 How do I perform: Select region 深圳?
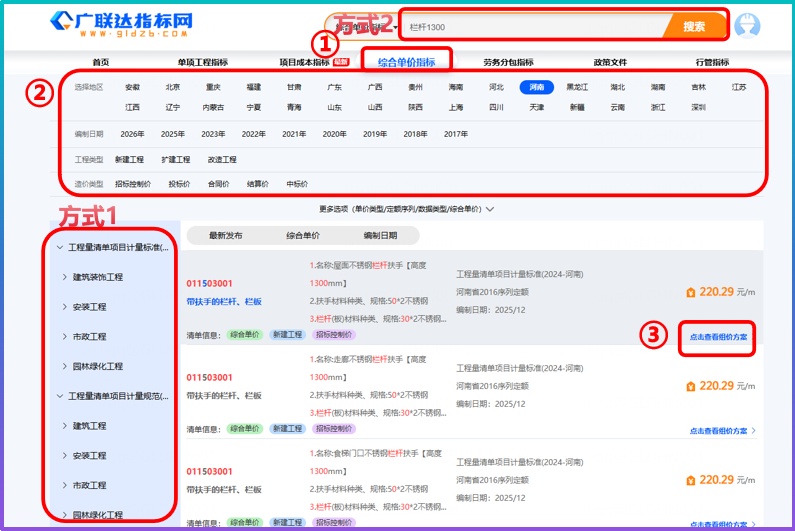point(698,108)
